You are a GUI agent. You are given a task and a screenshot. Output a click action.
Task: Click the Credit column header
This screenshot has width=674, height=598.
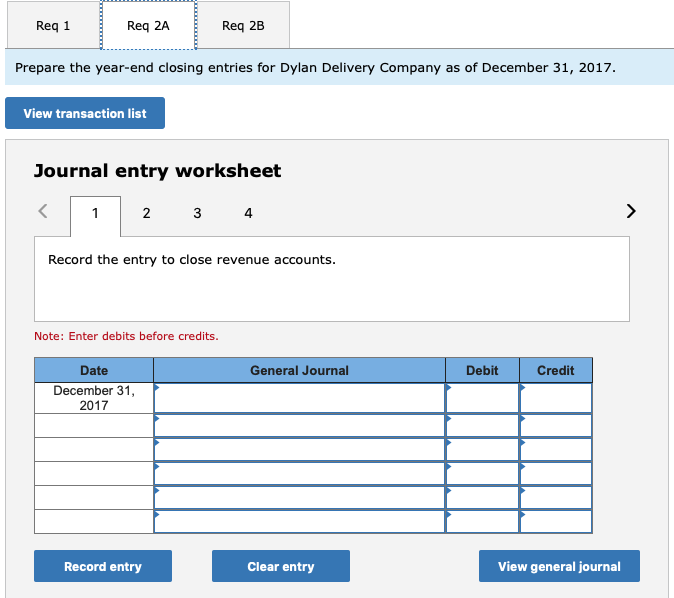point(556,370)
